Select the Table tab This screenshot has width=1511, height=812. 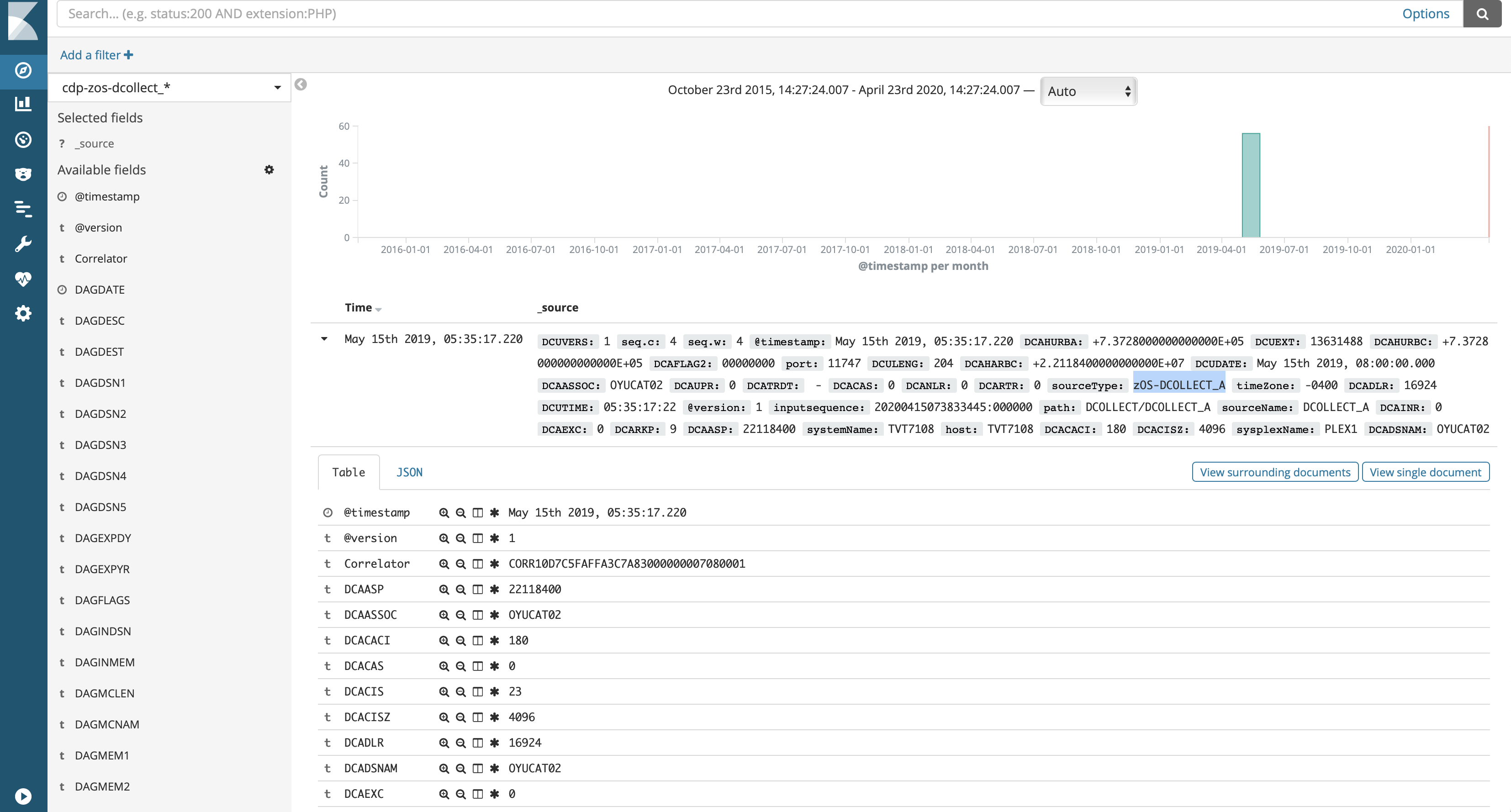(x=349, y=472)
